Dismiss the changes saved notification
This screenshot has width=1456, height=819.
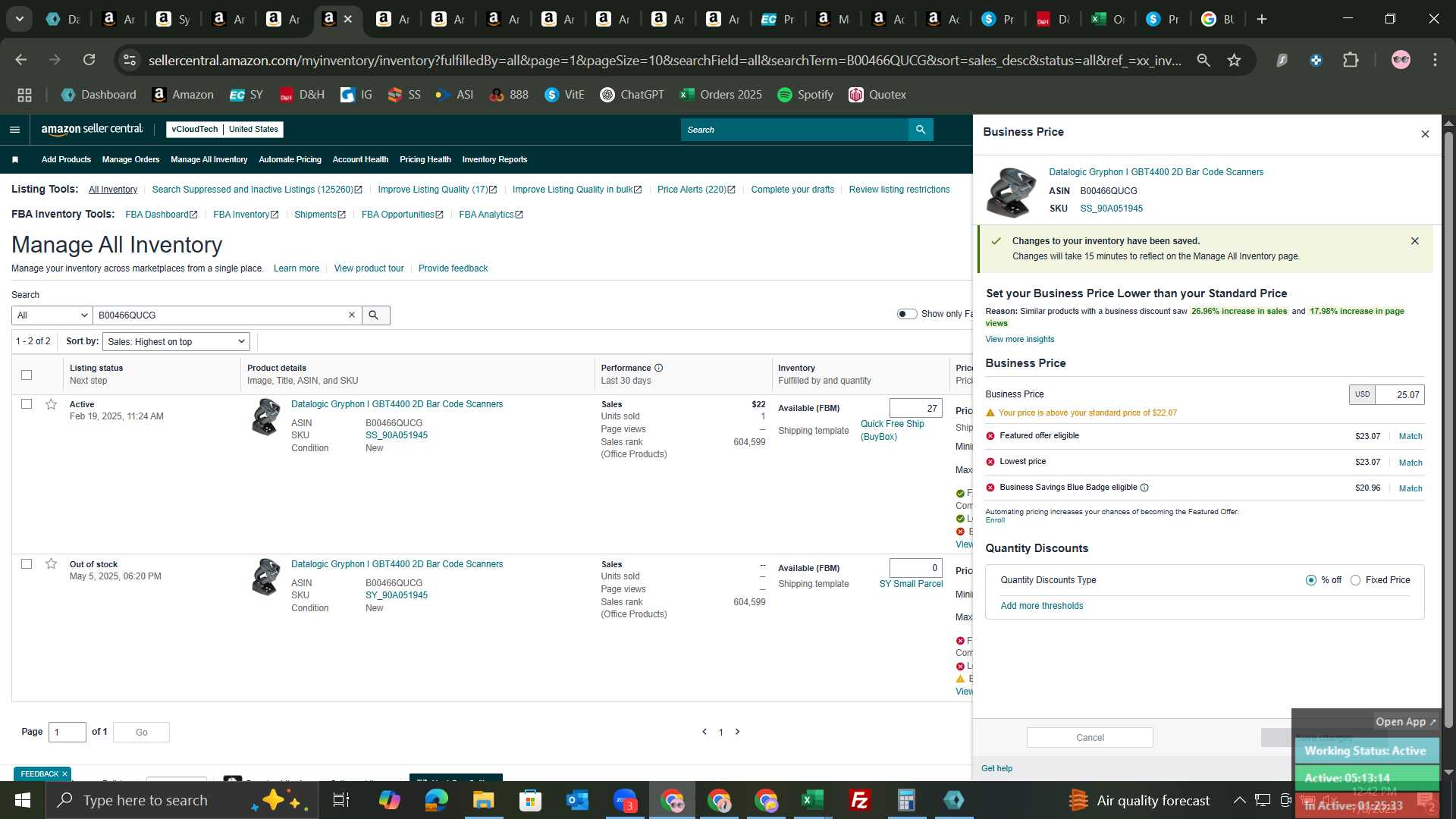pyautogui.click(x=1415, y=241)
